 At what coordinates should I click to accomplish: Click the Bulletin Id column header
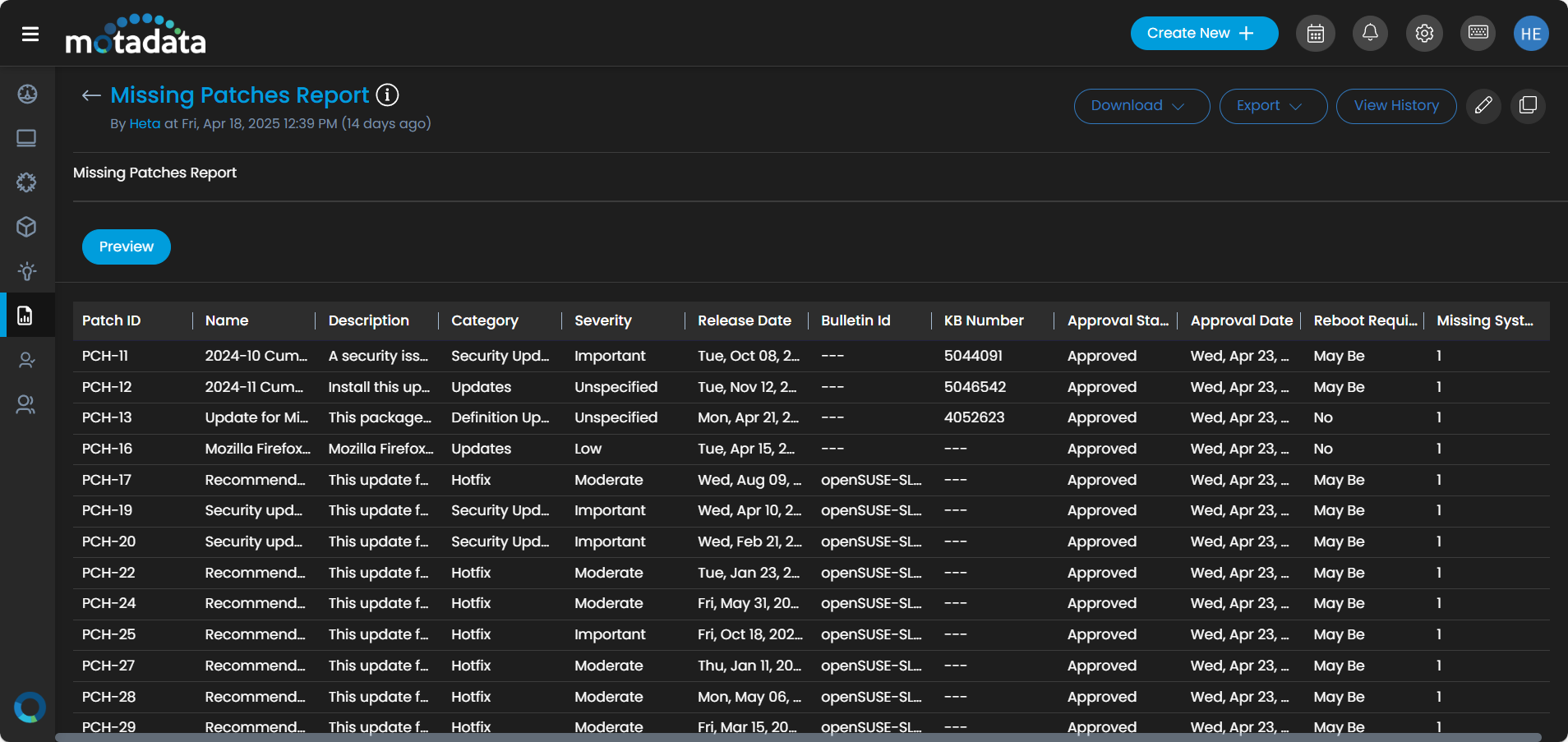point(855,320)
